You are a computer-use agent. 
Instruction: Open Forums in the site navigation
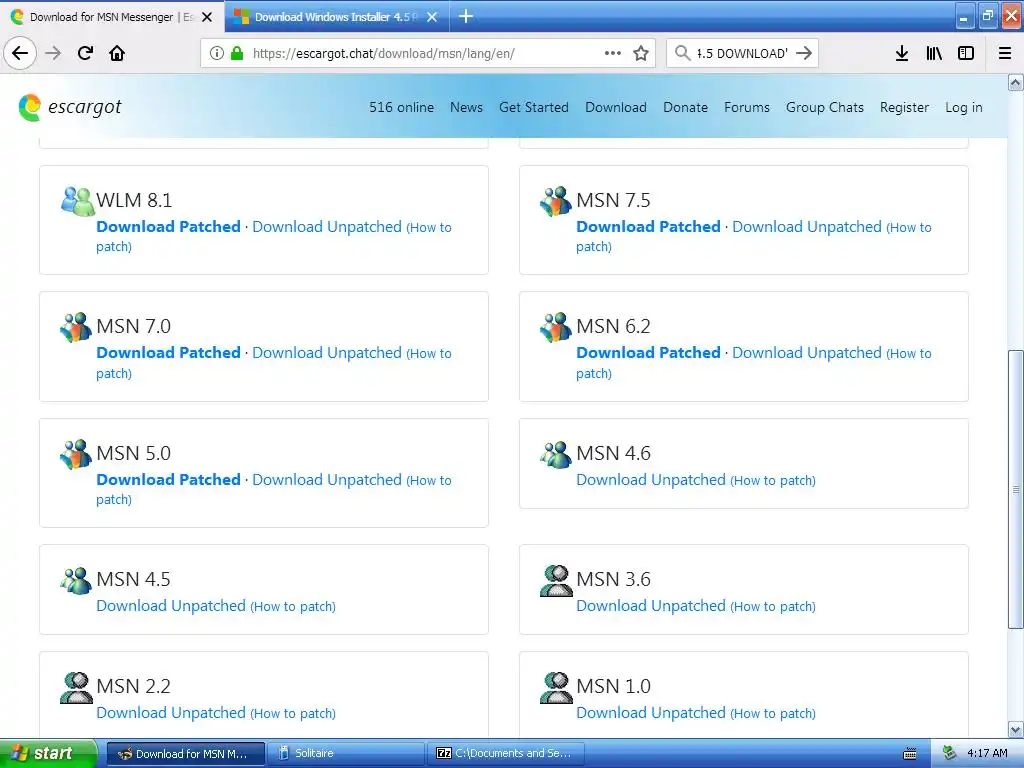pyautogui.click(x=746, y=107)
